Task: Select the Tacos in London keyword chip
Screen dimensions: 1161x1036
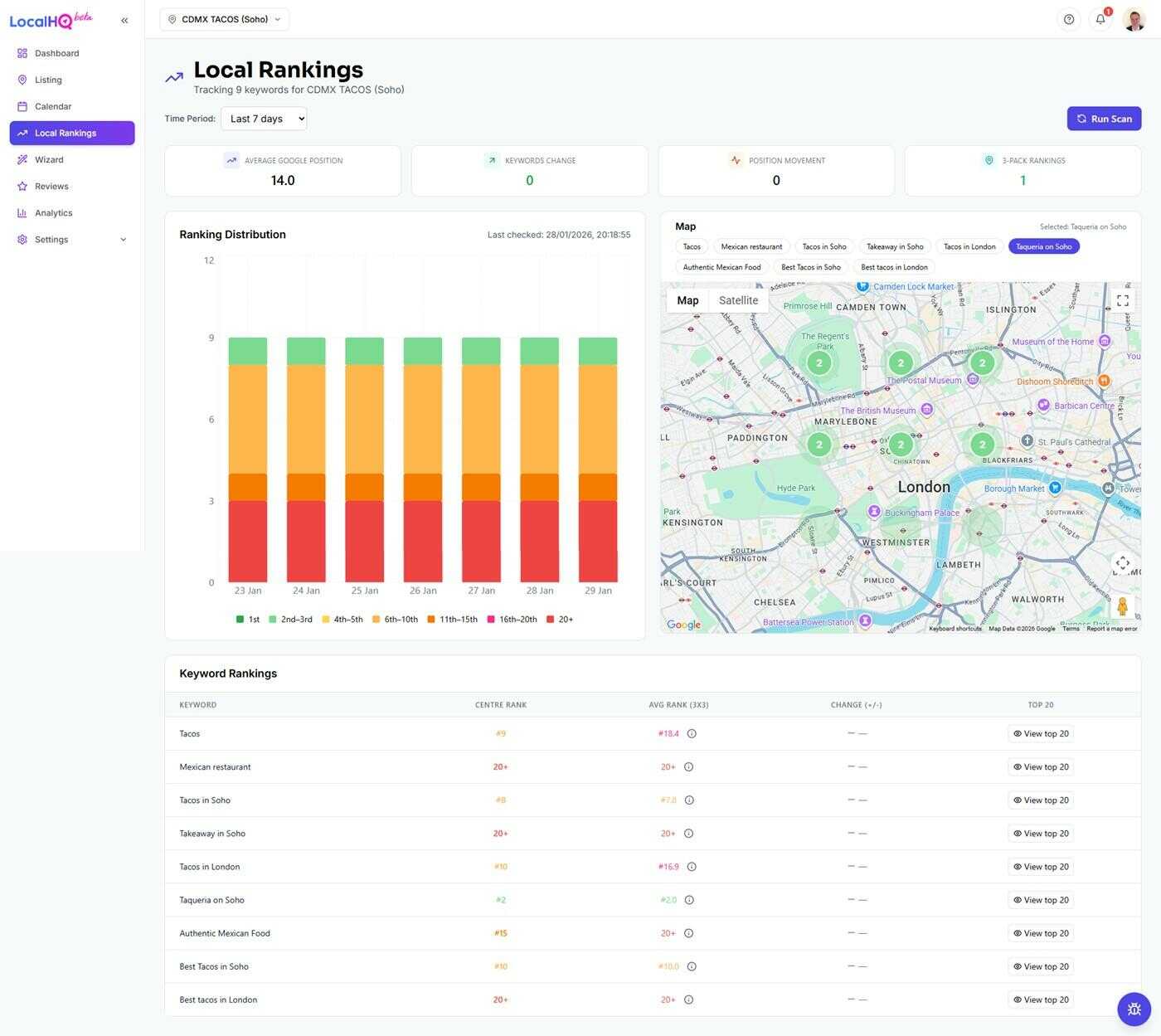Action: pos(969,246)
